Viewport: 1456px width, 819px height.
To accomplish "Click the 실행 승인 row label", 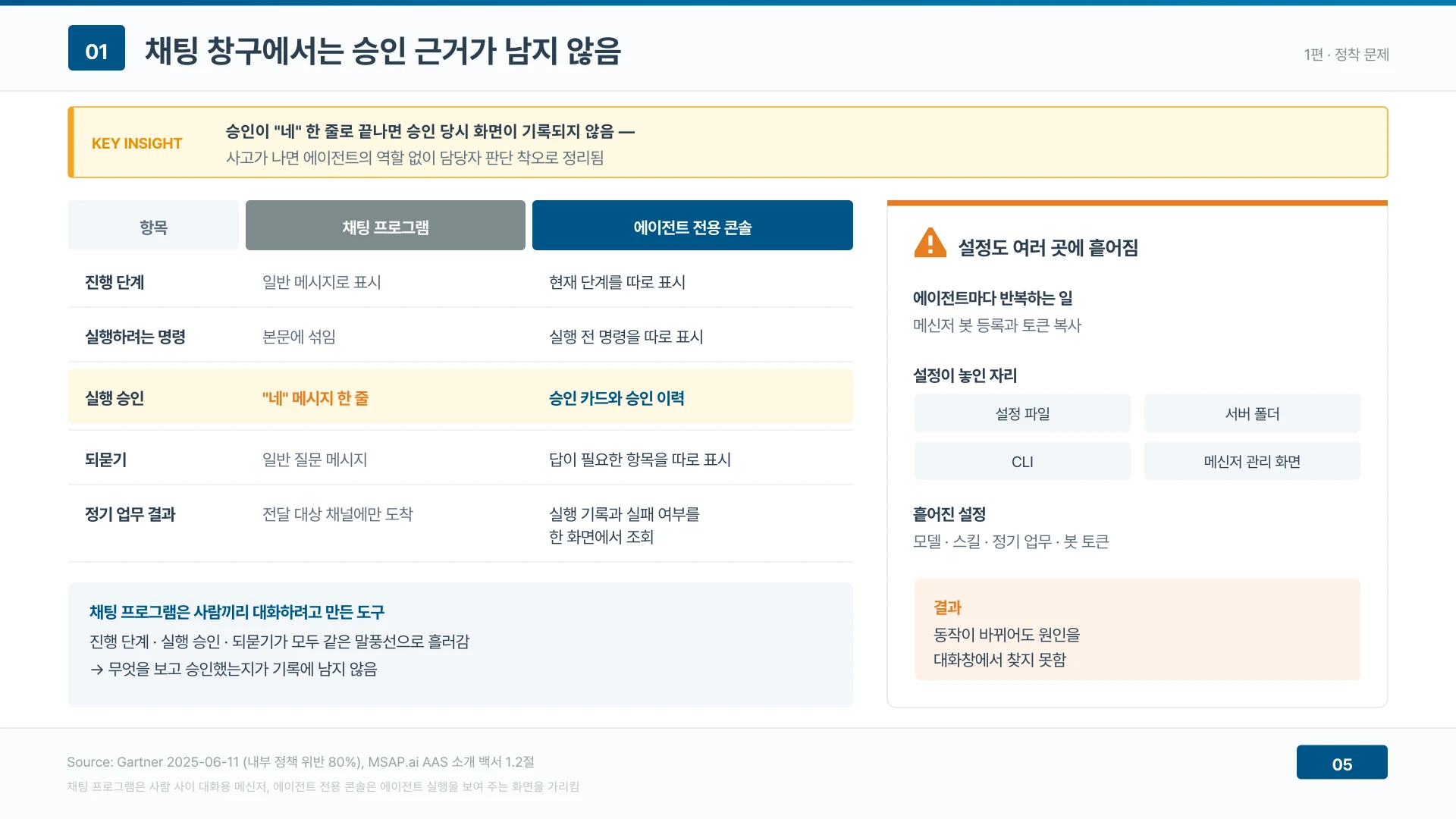I will coord(115,398).
